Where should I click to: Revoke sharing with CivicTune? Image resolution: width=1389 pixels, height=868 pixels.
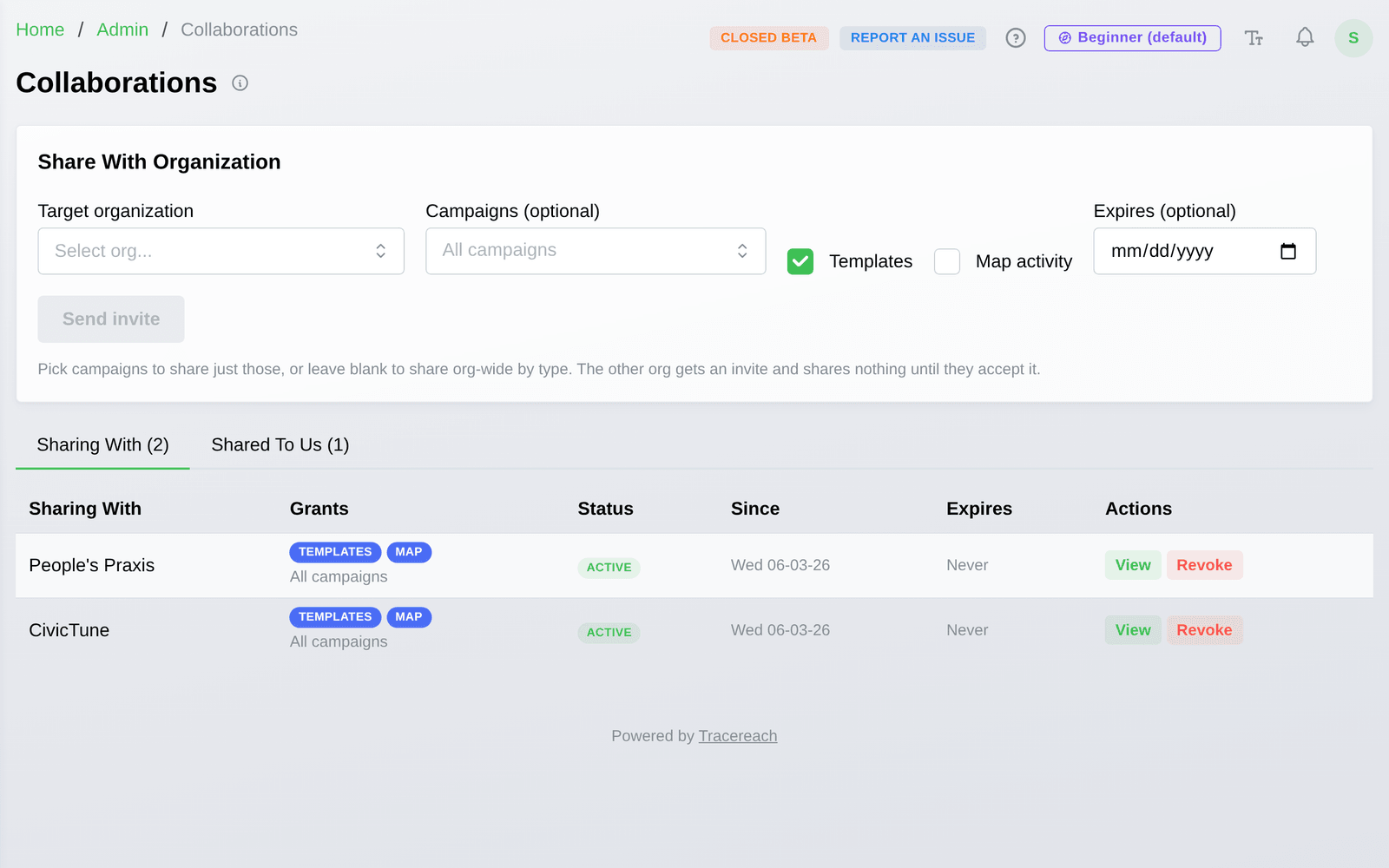pyautogui.click(x=1204, y=630)
